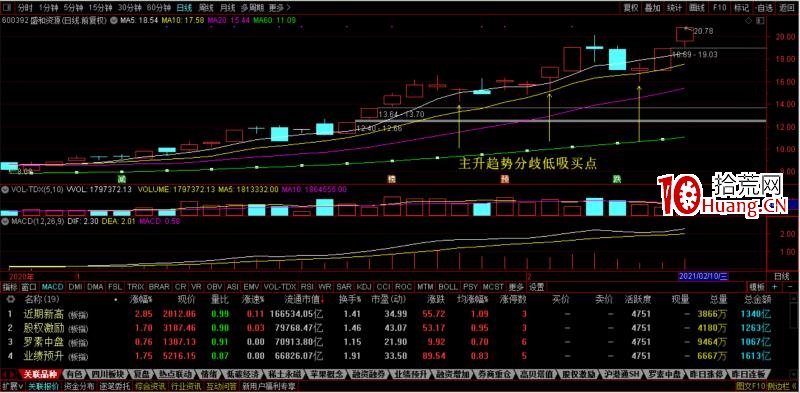Click the window icon left of 分时
Screen dimensions: 800x393
[x=7, y=8]
